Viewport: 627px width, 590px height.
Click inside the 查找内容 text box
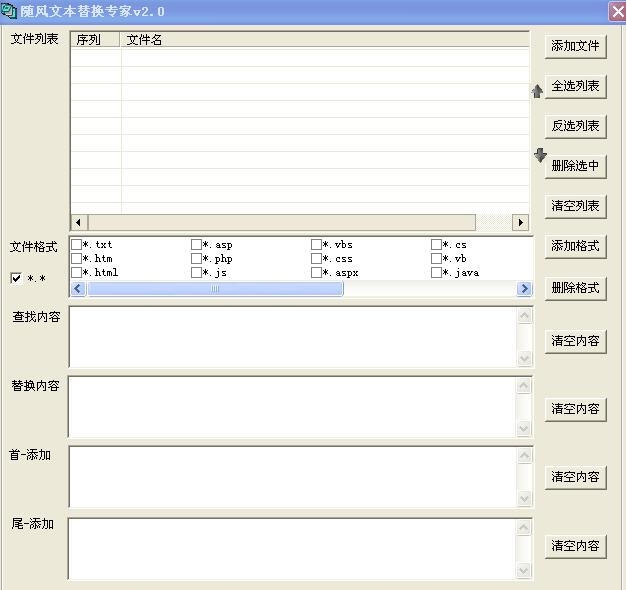[292, 337]
